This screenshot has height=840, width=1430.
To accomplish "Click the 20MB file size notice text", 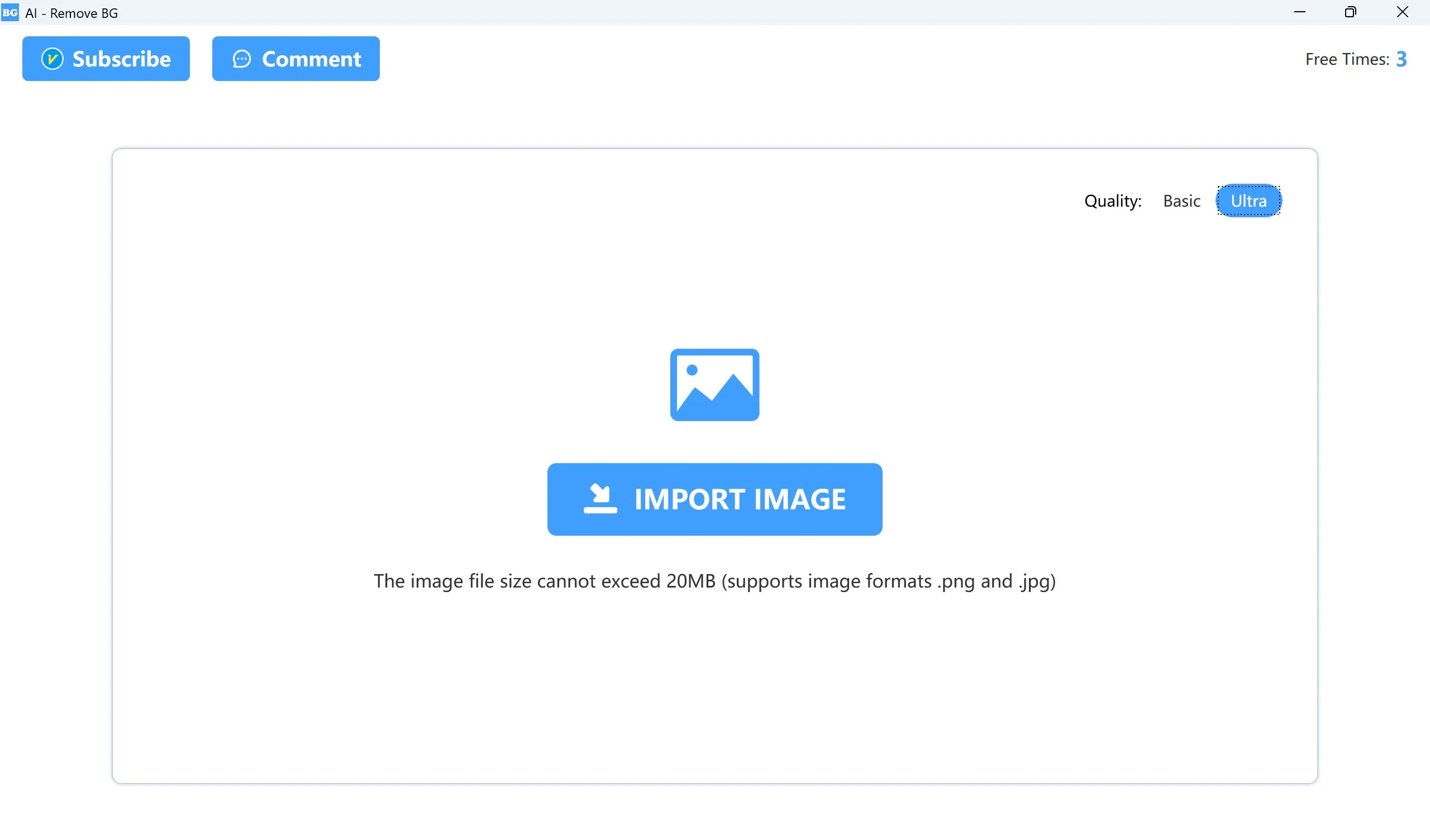I will pos(714,581).
